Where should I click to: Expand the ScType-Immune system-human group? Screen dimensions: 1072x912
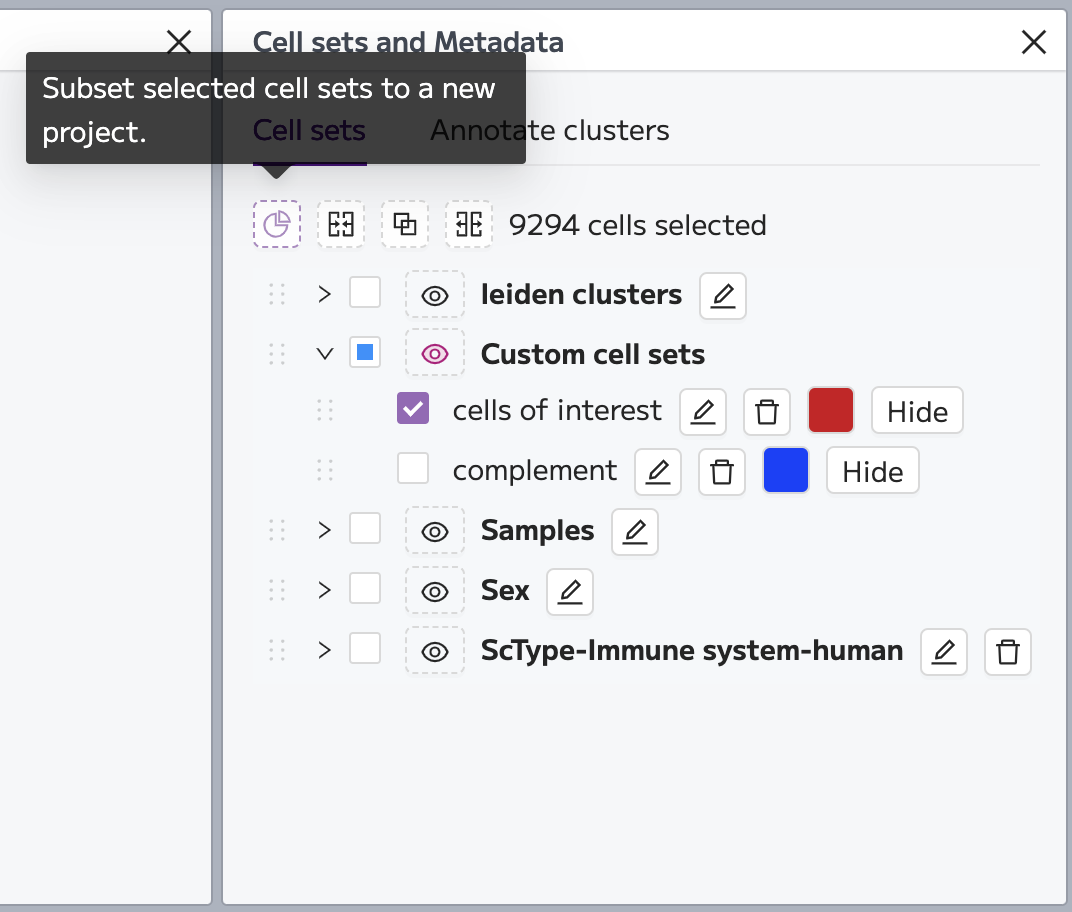click(325, 650)
